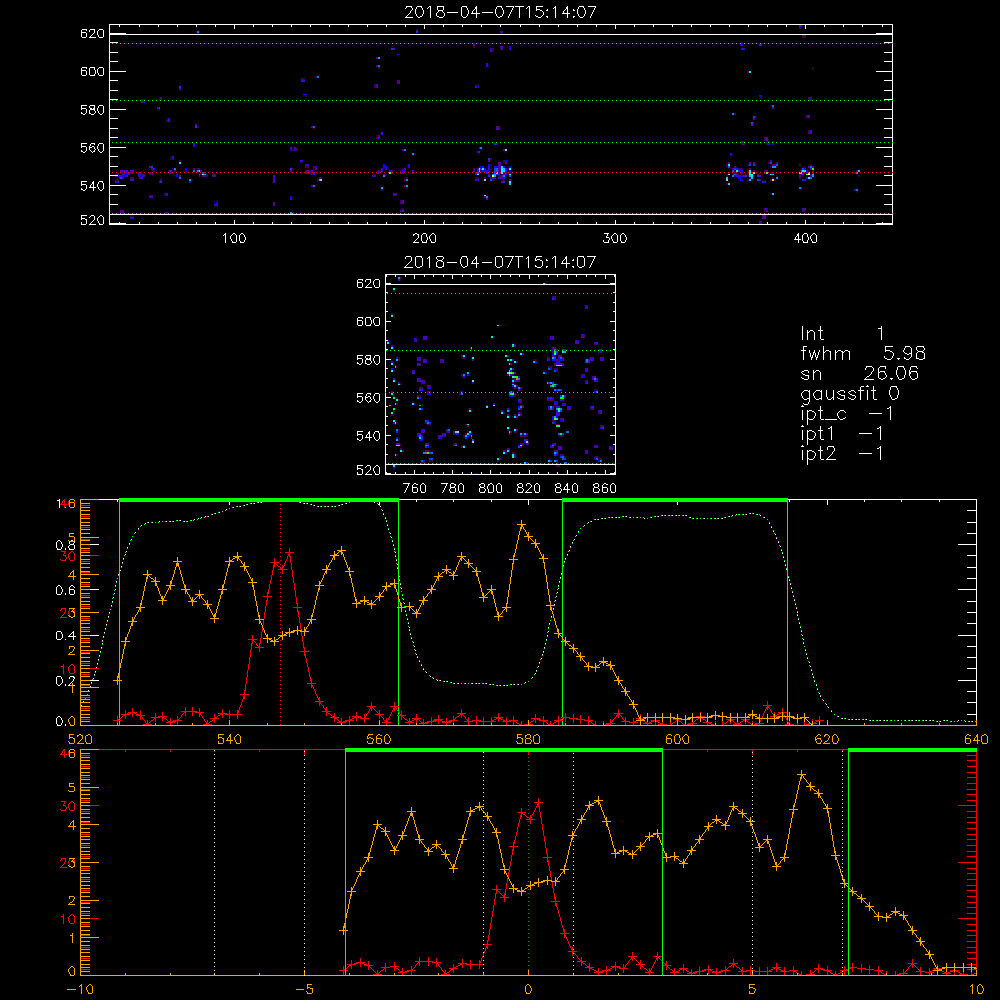Click x-axis label 560 on third plot
Viewport: 1000px width, 1000px height.
point(379,740)
